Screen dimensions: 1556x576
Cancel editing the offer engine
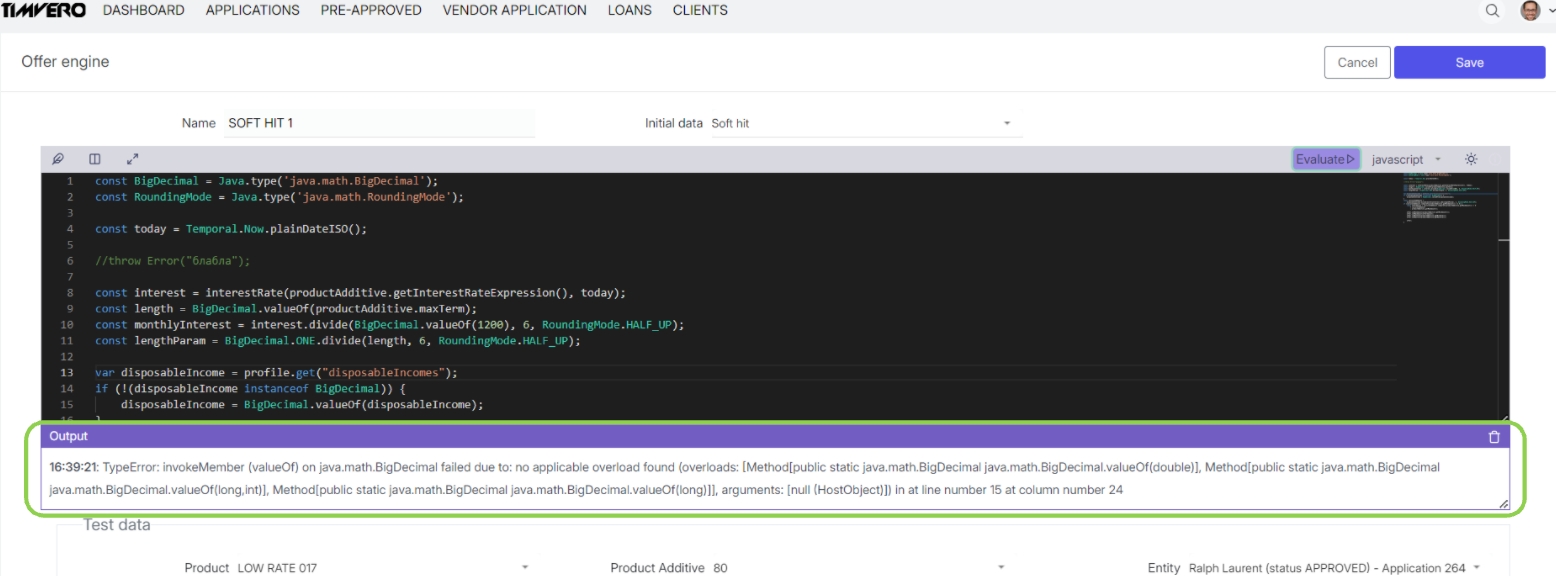pyautogui.click(x=1357, y=62)
